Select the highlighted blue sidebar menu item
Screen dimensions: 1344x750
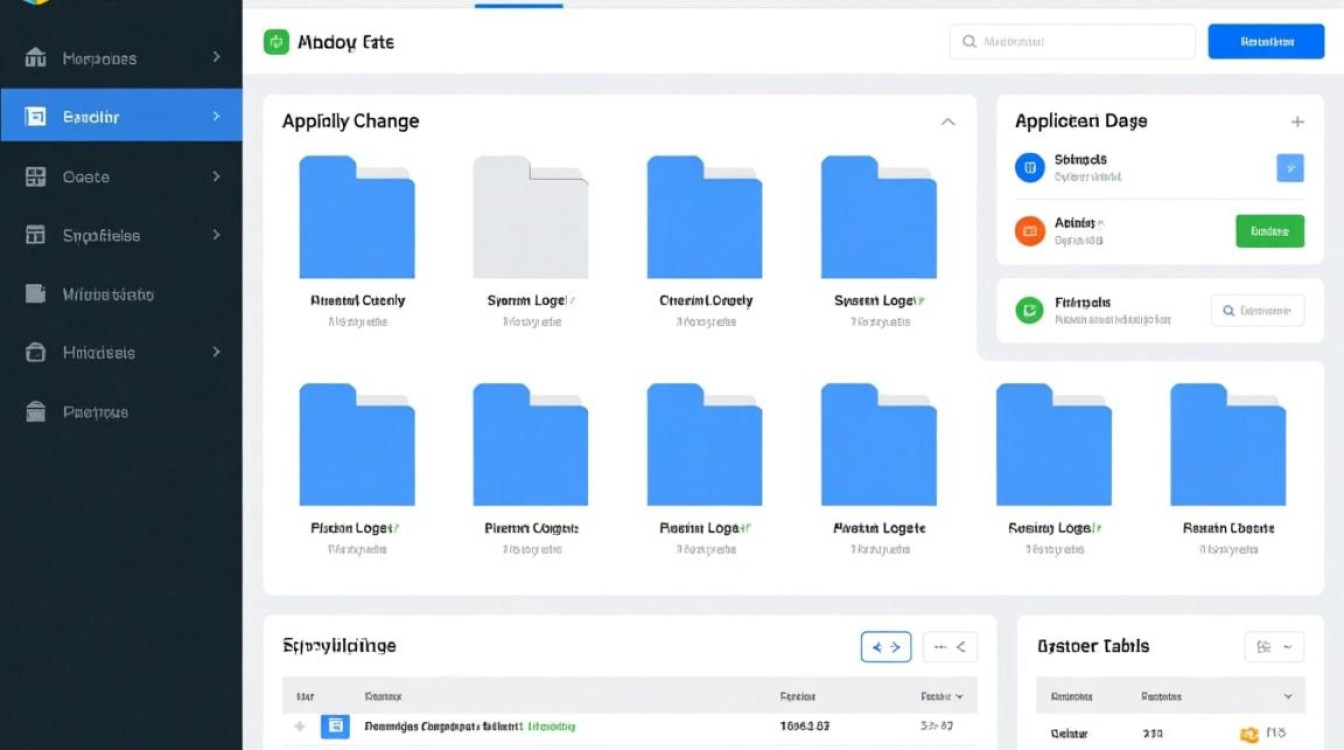click(x=120, y=117)
